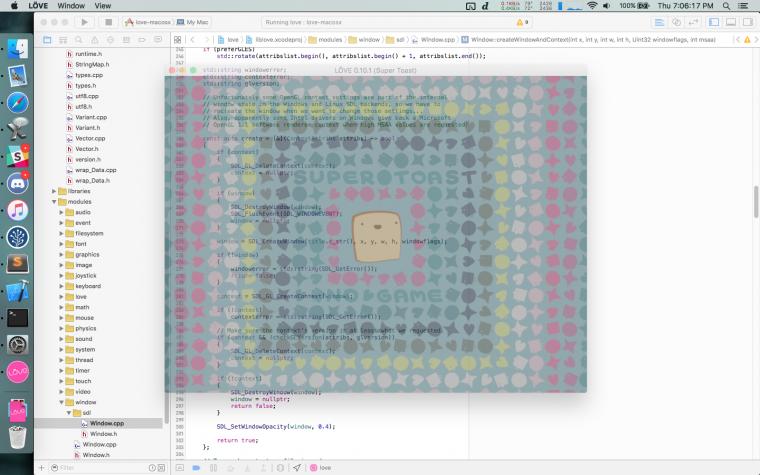Stop the running love scheme

pyautogui.click(x=109, y=22)
